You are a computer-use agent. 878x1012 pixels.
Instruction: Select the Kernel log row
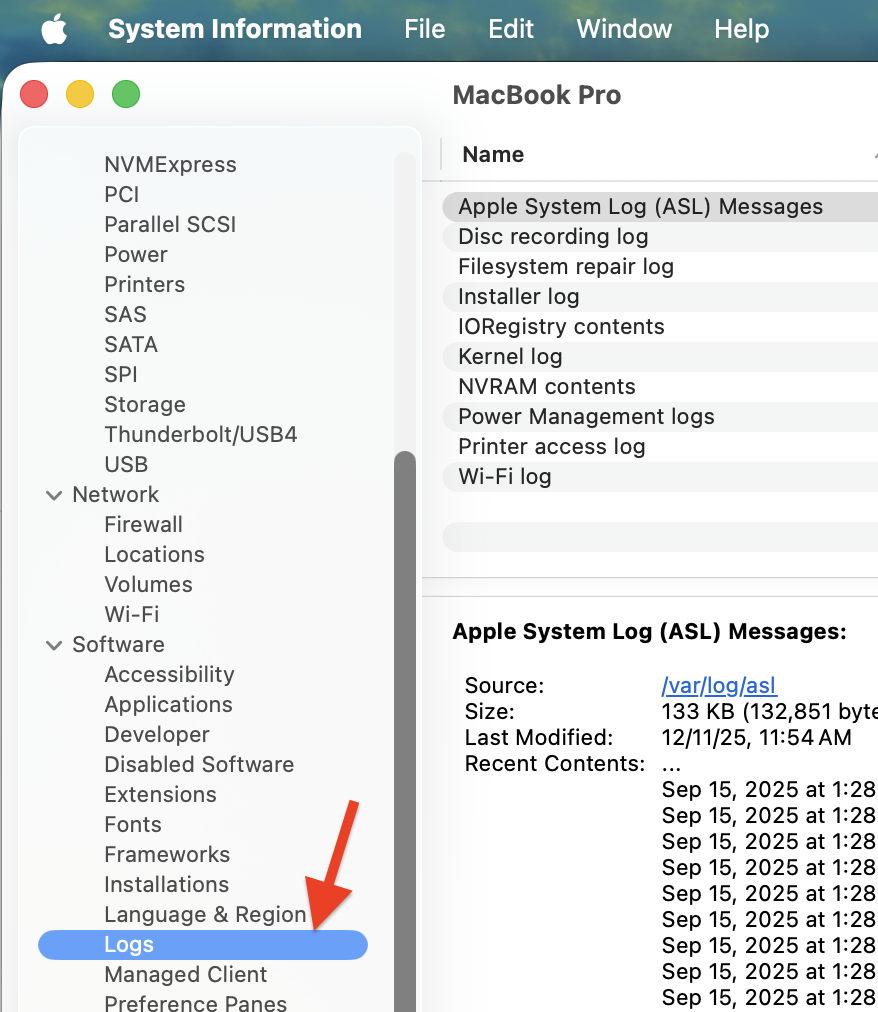click(x=660, y=357)
